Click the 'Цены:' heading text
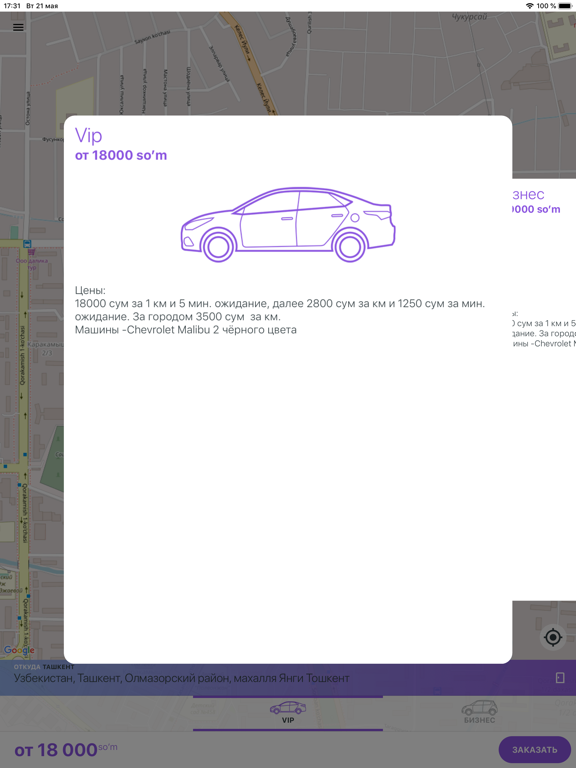Screen dimensions: 576x768 [x=90, y=290]
